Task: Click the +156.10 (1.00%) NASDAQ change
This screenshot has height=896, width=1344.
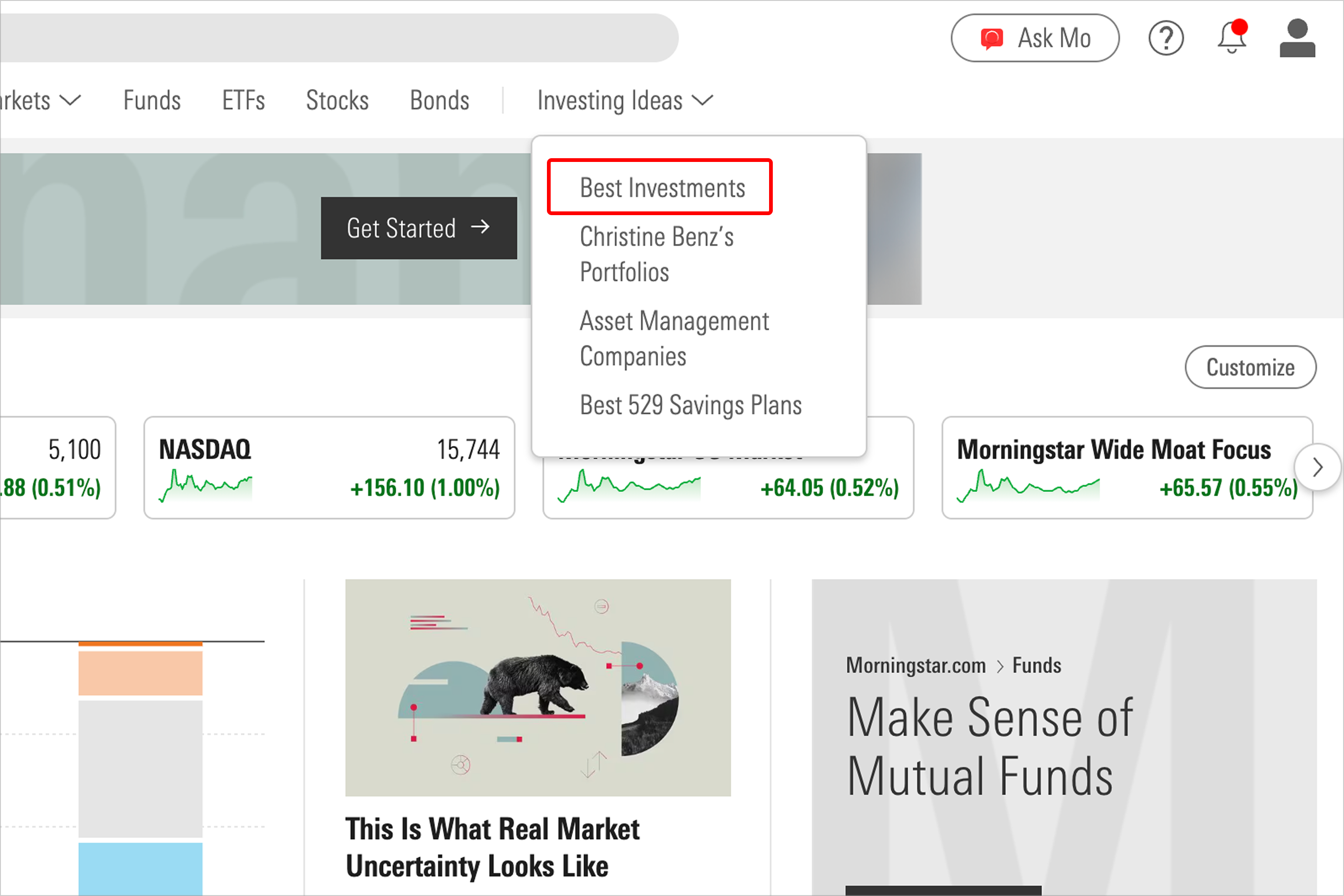Action: tap(425, 488)
